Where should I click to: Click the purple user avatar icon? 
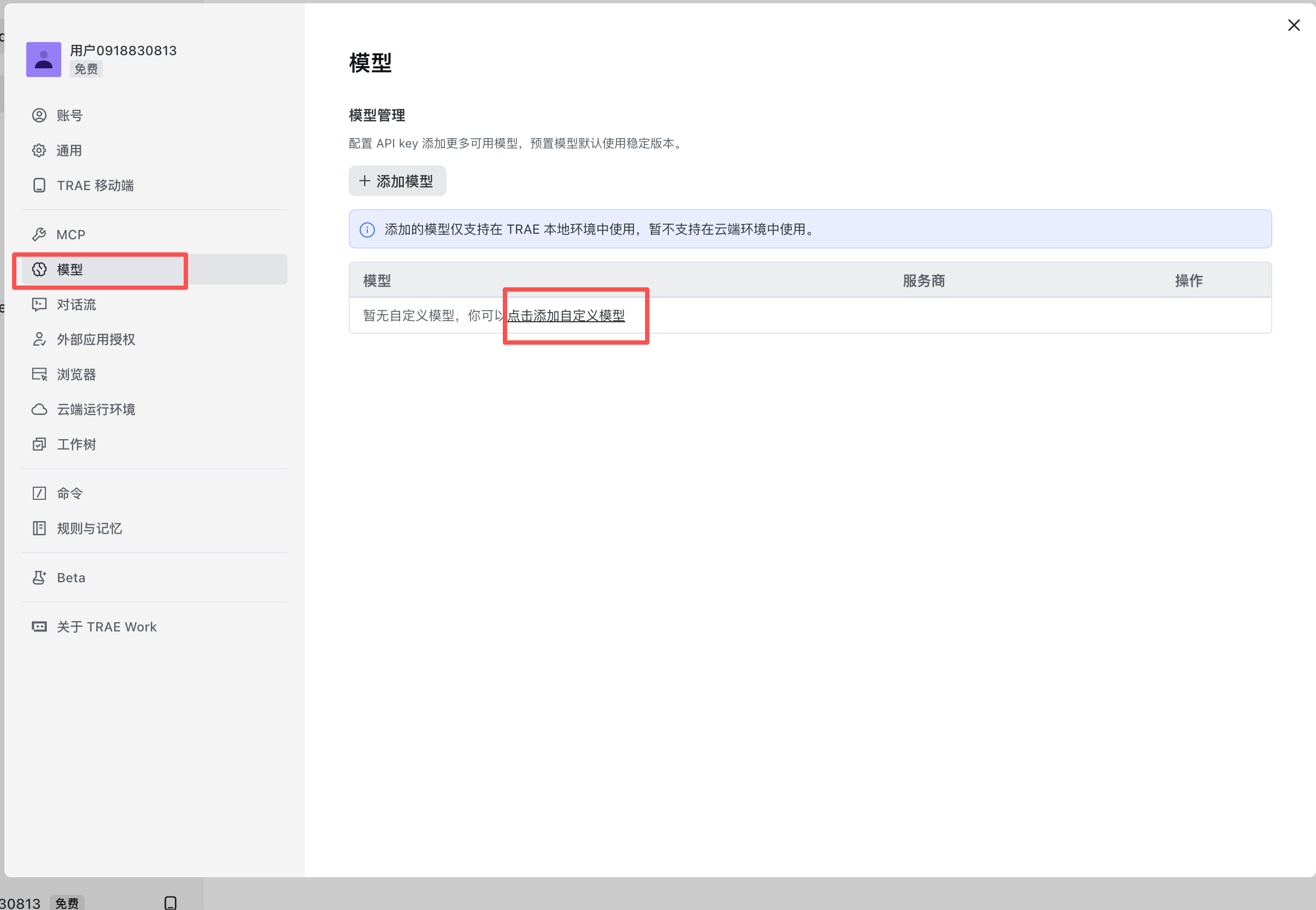pyautogui.click(x=43, y=60)
